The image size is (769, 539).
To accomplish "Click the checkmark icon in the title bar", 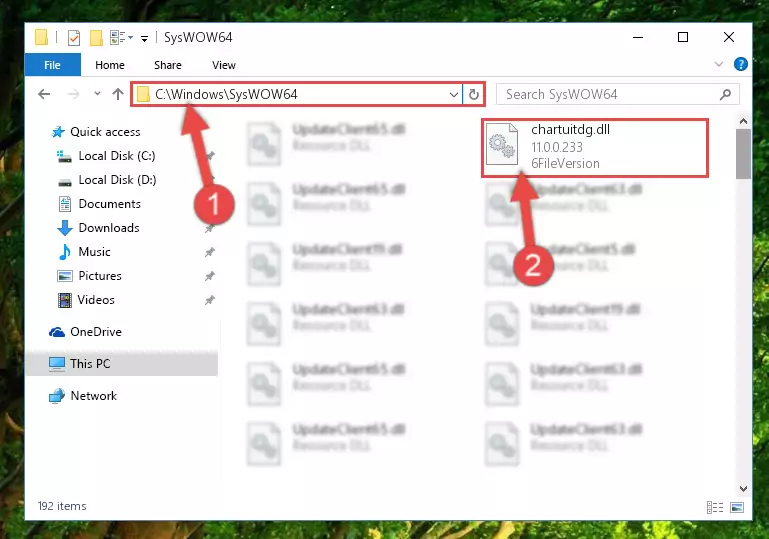I will click(x=74, y=37).
